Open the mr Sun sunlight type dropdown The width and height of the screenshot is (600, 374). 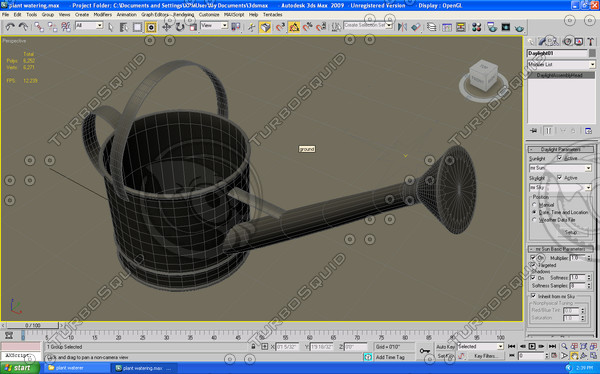point(561,168)
